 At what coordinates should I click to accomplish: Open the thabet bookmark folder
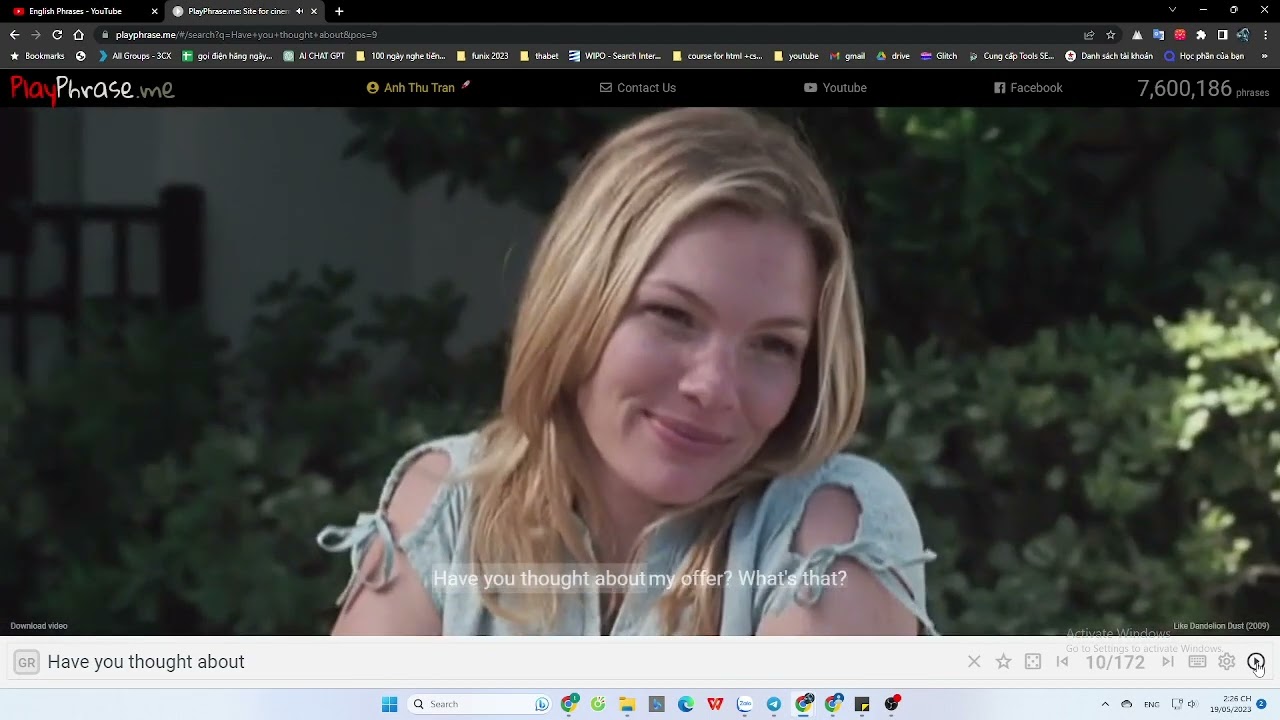[x=539, y=56]
